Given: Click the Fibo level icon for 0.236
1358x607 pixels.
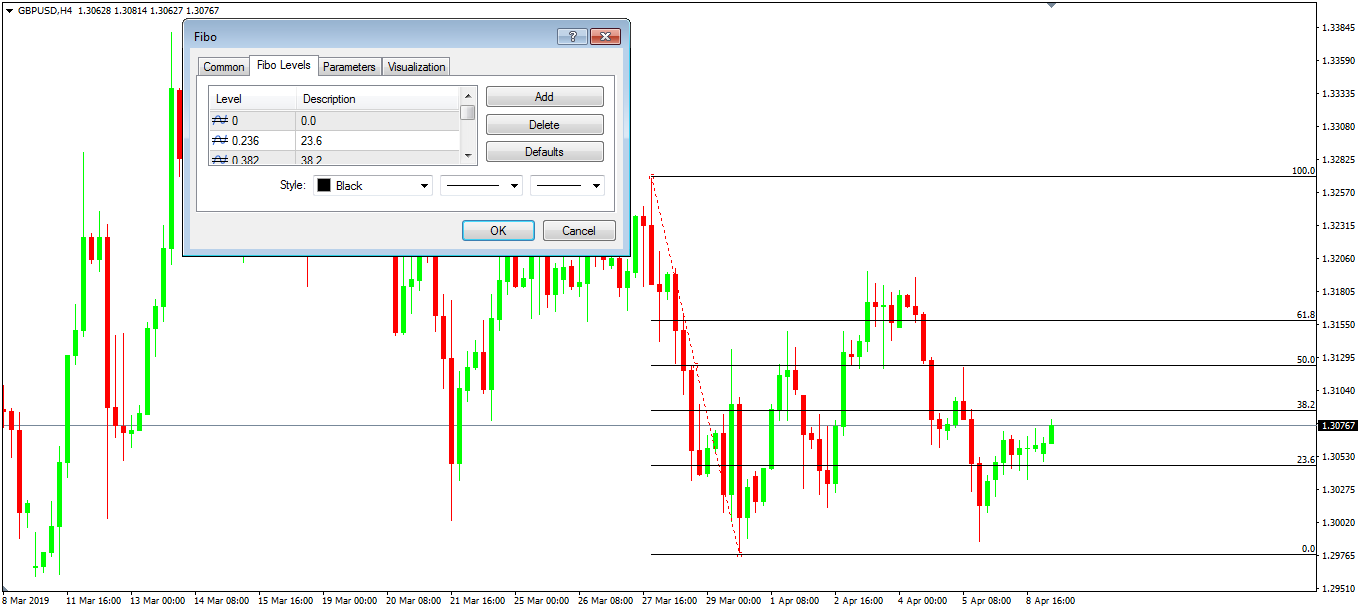Looking at the screenshot, I should pyautogui.click(x=221, y=140).
